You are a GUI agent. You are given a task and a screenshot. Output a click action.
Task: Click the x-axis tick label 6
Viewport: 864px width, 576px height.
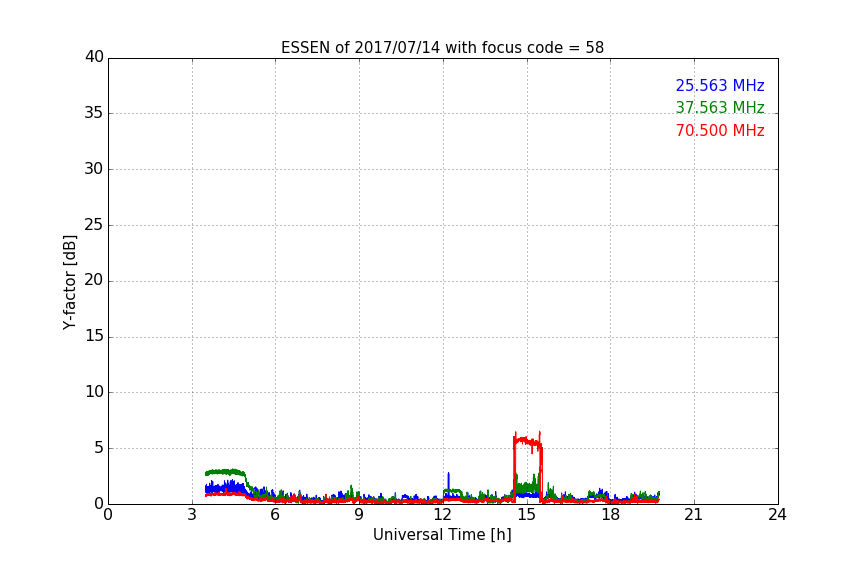(275, 515)
